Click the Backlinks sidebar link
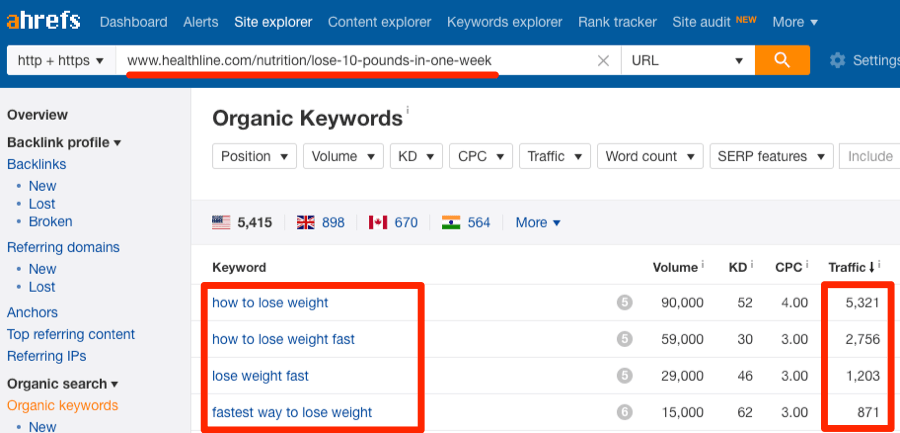Image resolution: width=900 pixels, height=433 pixels. coord(36,164)
